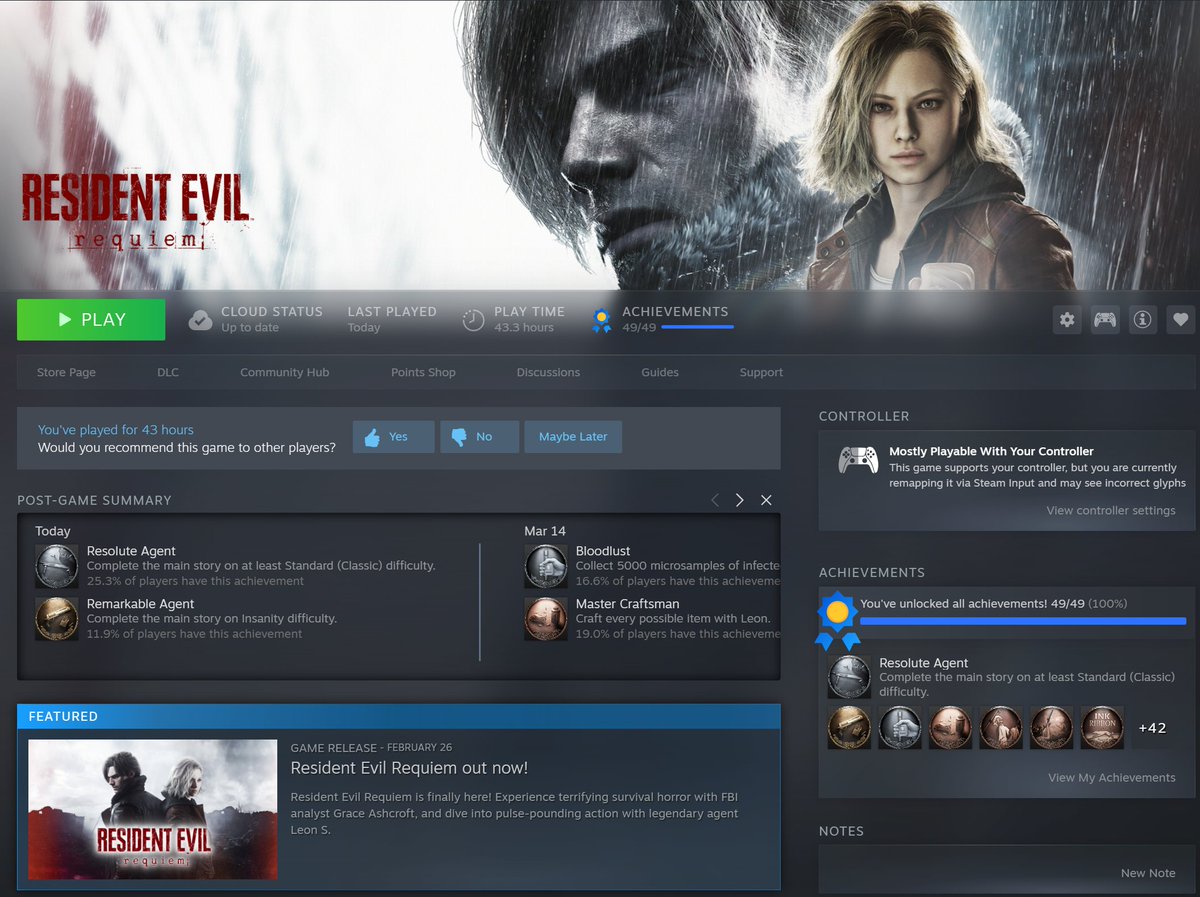Click "You've played for 43 hours" link

click(x=116, y=429)
